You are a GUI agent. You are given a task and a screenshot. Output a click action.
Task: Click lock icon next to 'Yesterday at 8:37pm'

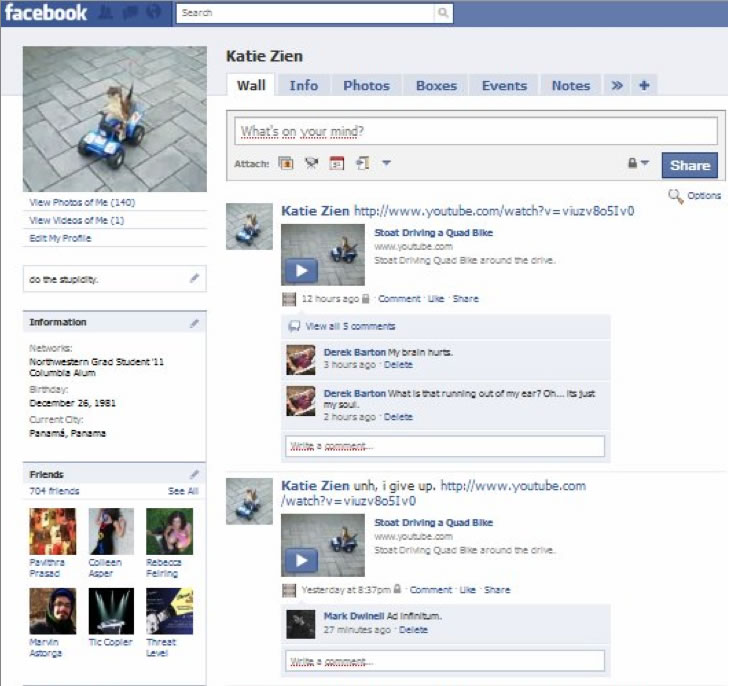(397, 589)
